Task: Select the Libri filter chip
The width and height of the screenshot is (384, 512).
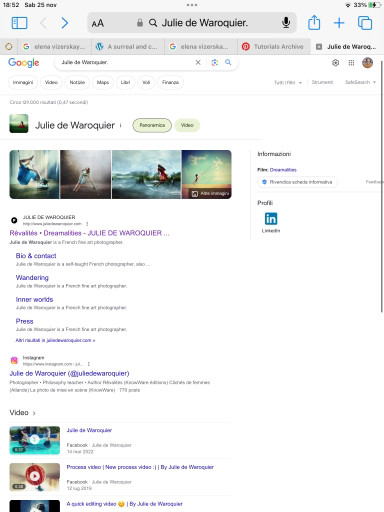Action: click(125, 82)
